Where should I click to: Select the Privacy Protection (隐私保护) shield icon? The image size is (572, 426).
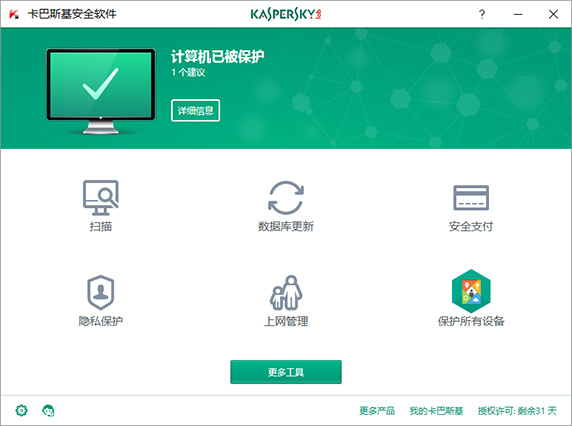[x=101, y=293]
